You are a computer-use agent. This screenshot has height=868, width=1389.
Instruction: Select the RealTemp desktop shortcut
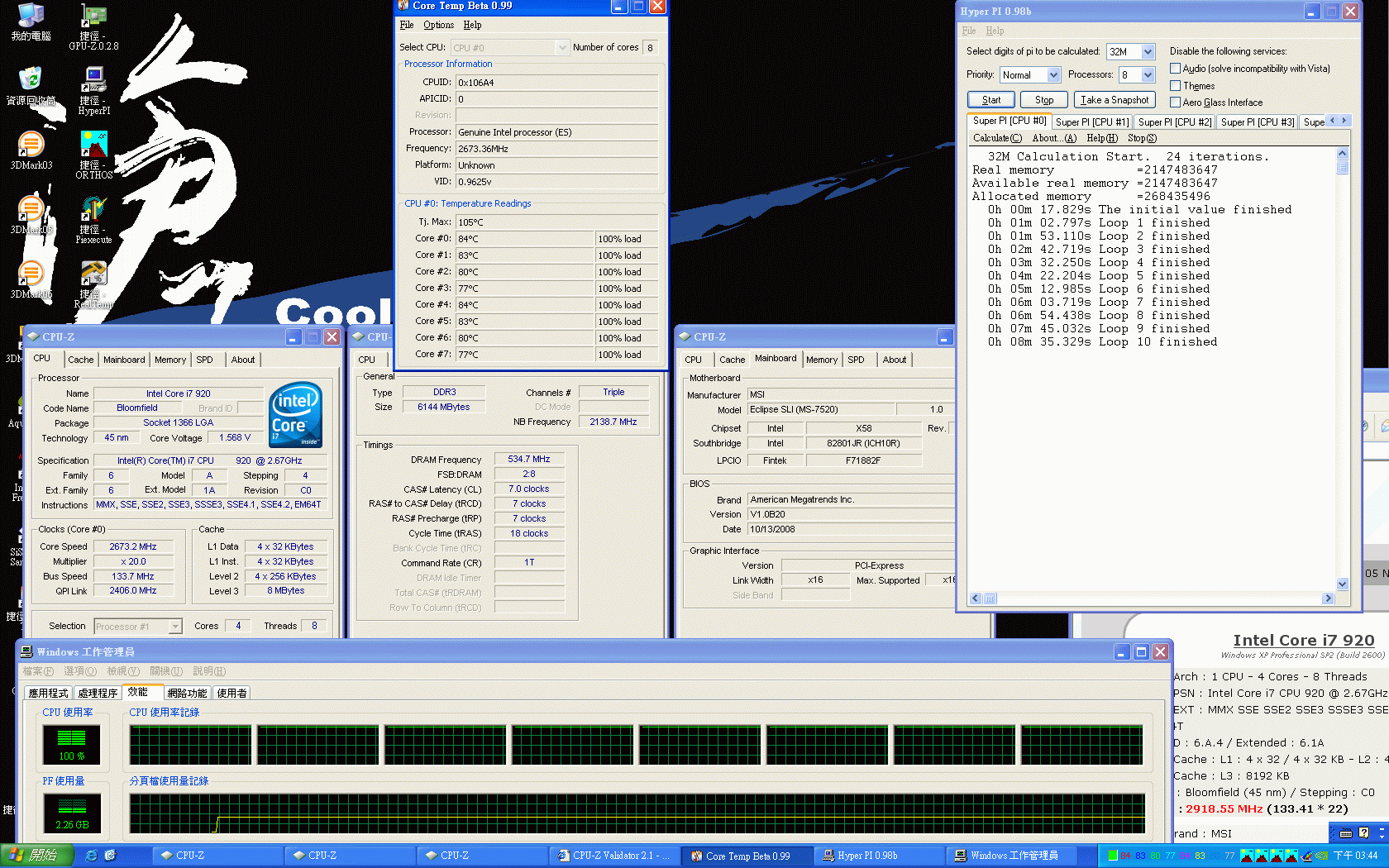[93, 284]
